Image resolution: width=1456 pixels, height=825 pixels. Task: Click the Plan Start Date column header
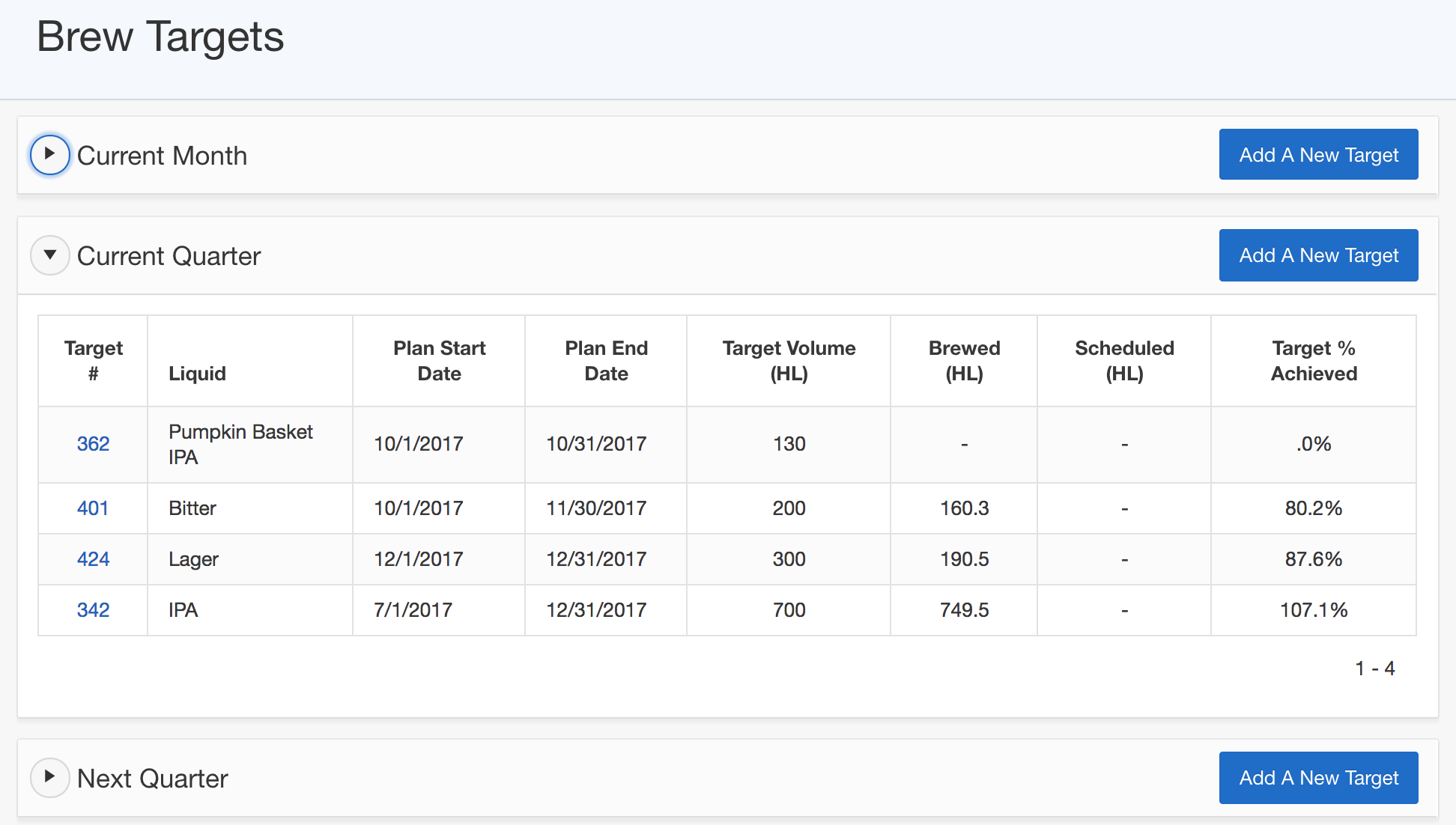[x=439, y=361]
